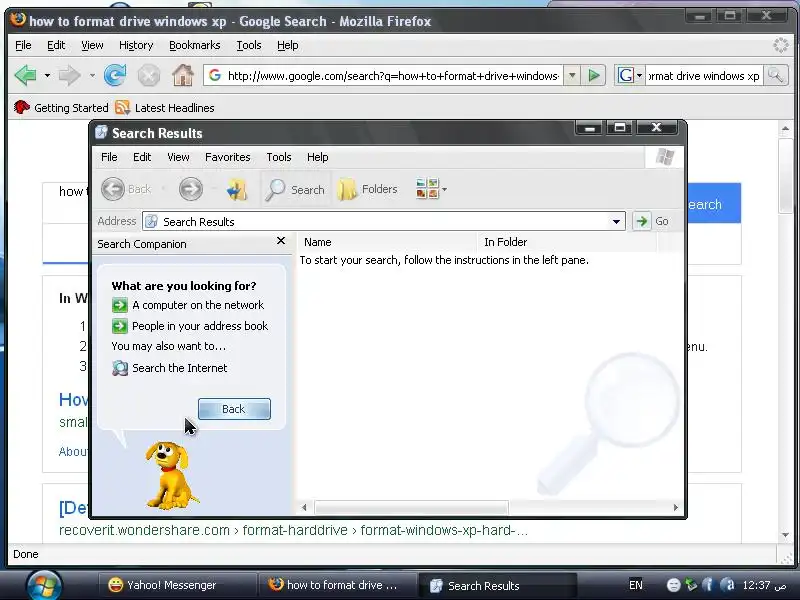The image size is (800, 600).
Task: Click right arrow of results horizontal scrollbar
Action: point(676,508)
